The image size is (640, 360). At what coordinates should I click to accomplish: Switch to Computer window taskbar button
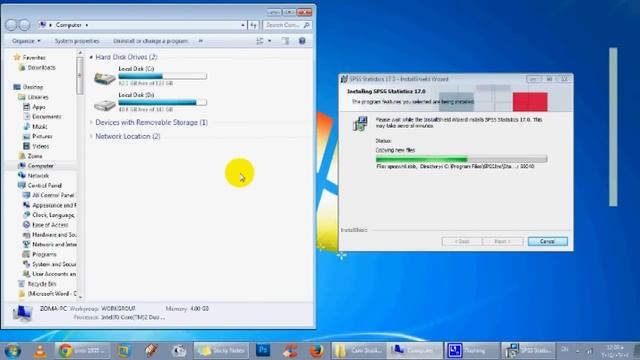tap(414, 351)
